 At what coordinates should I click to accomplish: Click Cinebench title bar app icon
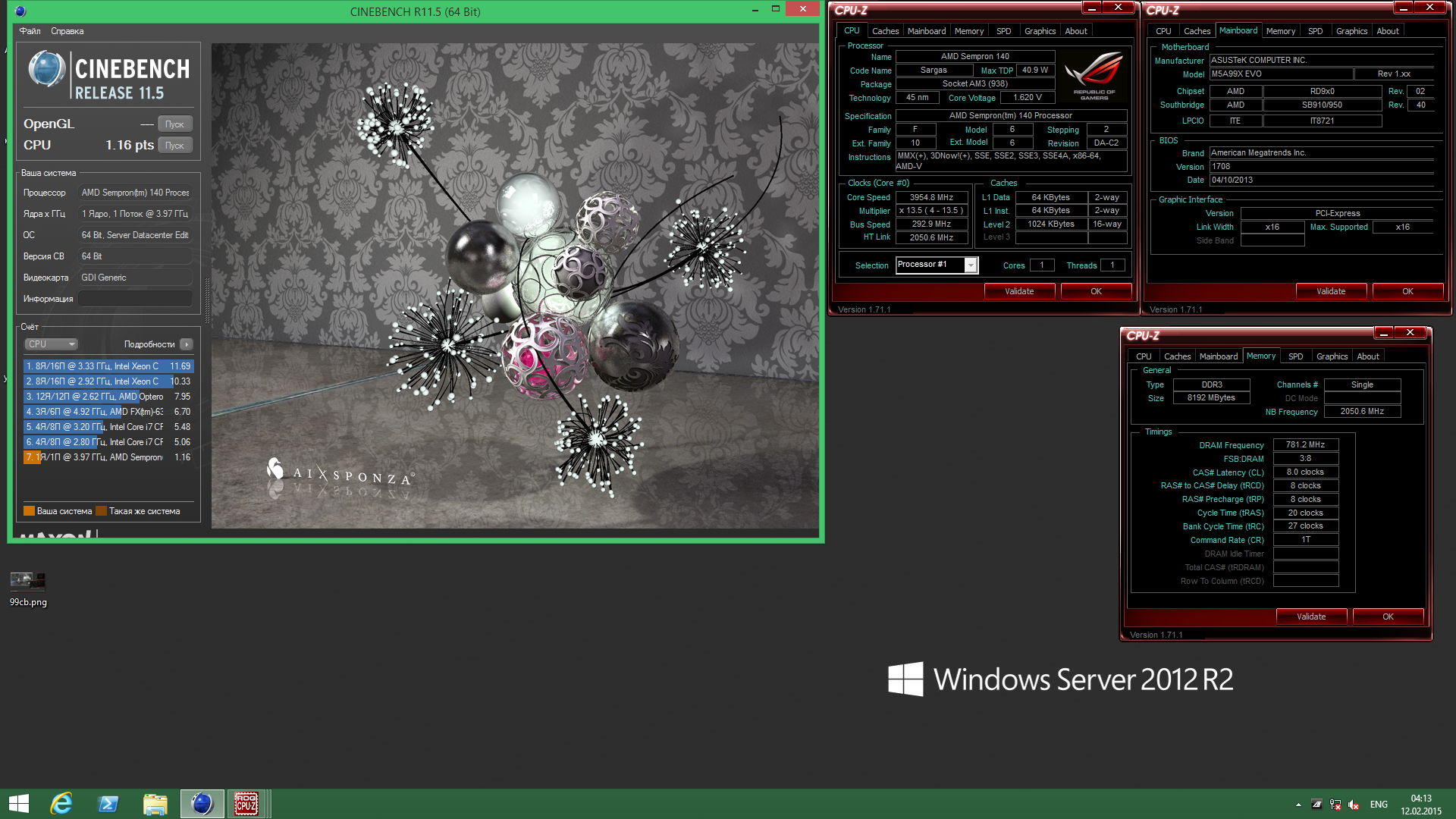point(20,11)
